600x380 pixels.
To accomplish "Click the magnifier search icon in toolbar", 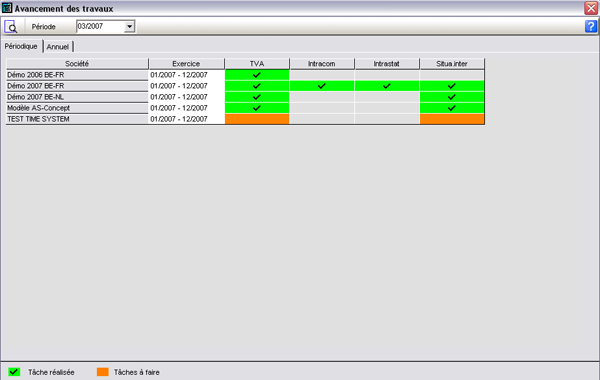I will click(x=11, y=27).
